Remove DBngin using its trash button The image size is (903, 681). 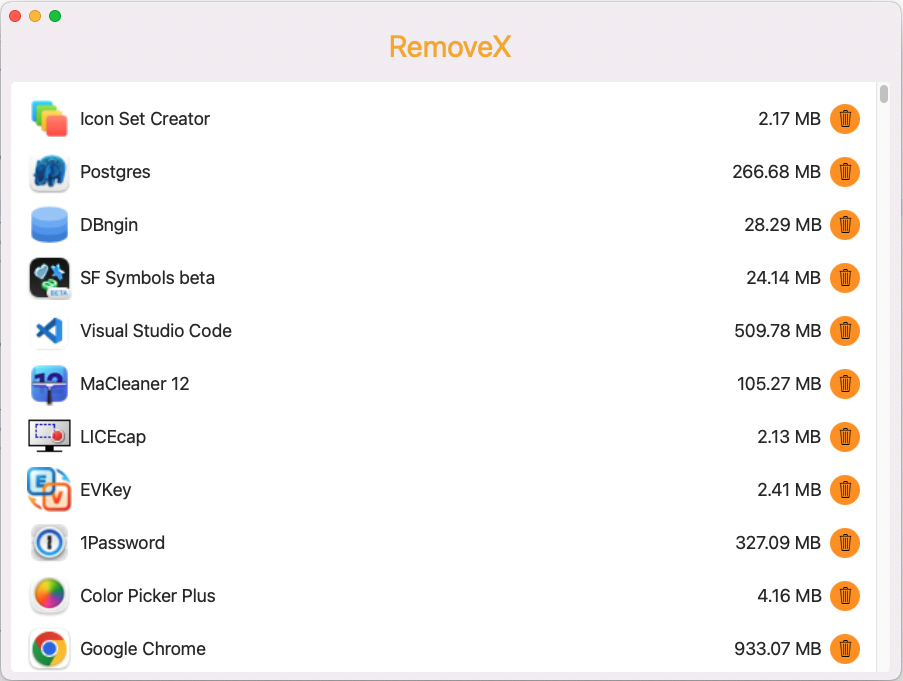[x=845, y=225]
